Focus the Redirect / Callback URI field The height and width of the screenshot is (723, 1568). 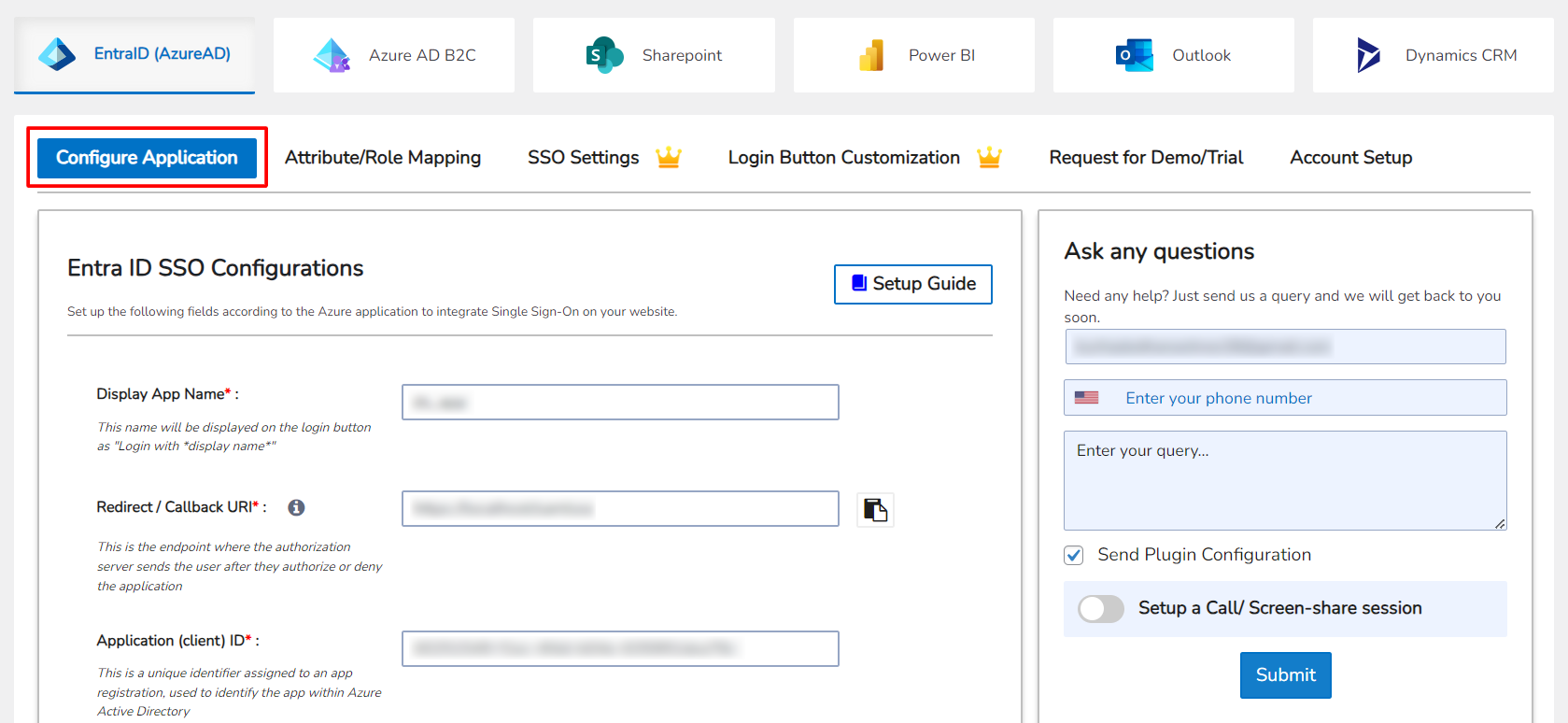click(x=620, y=509)
